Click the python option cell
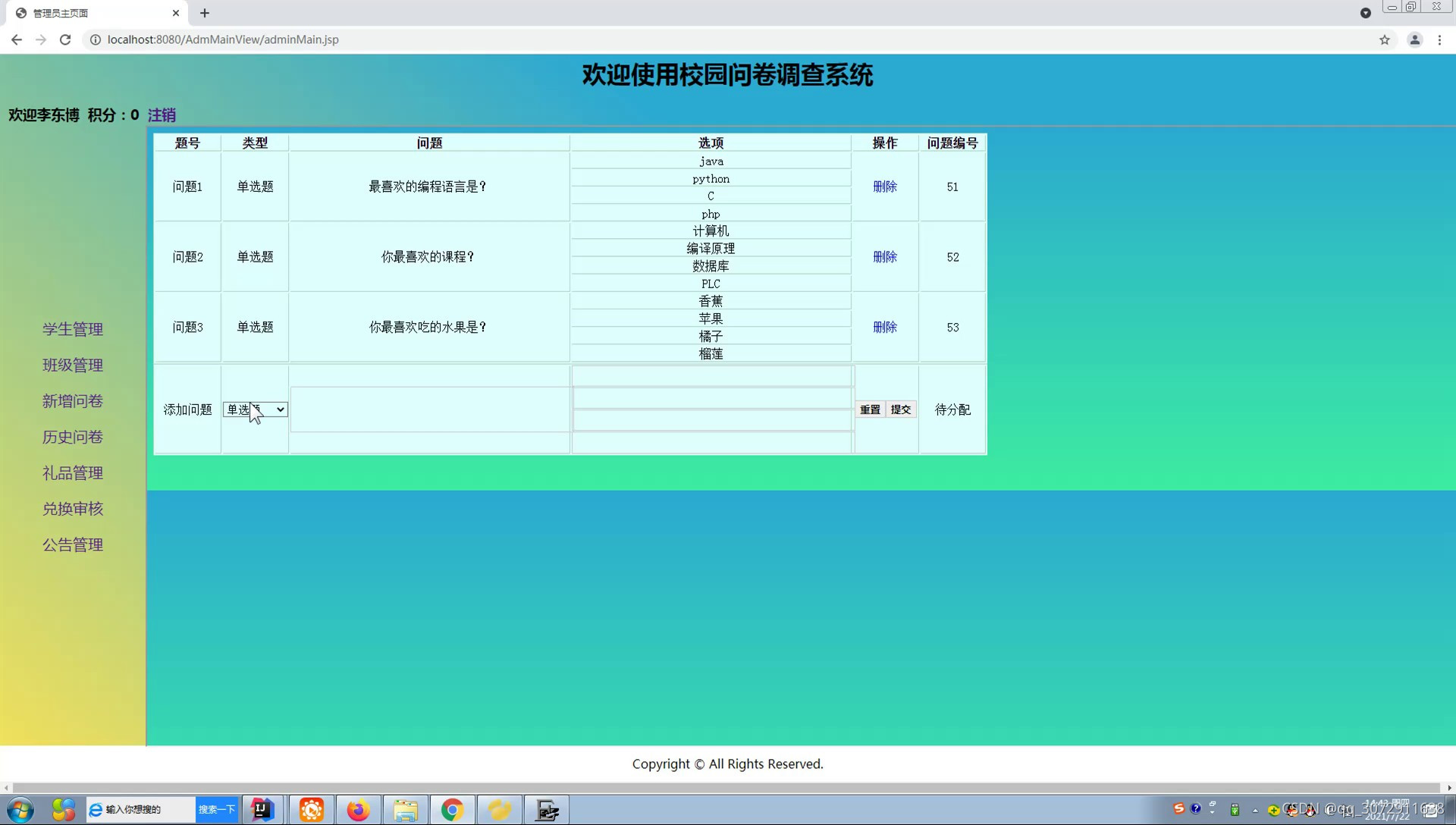Screen dimensions: 1456x825 [x=711, y=179]
